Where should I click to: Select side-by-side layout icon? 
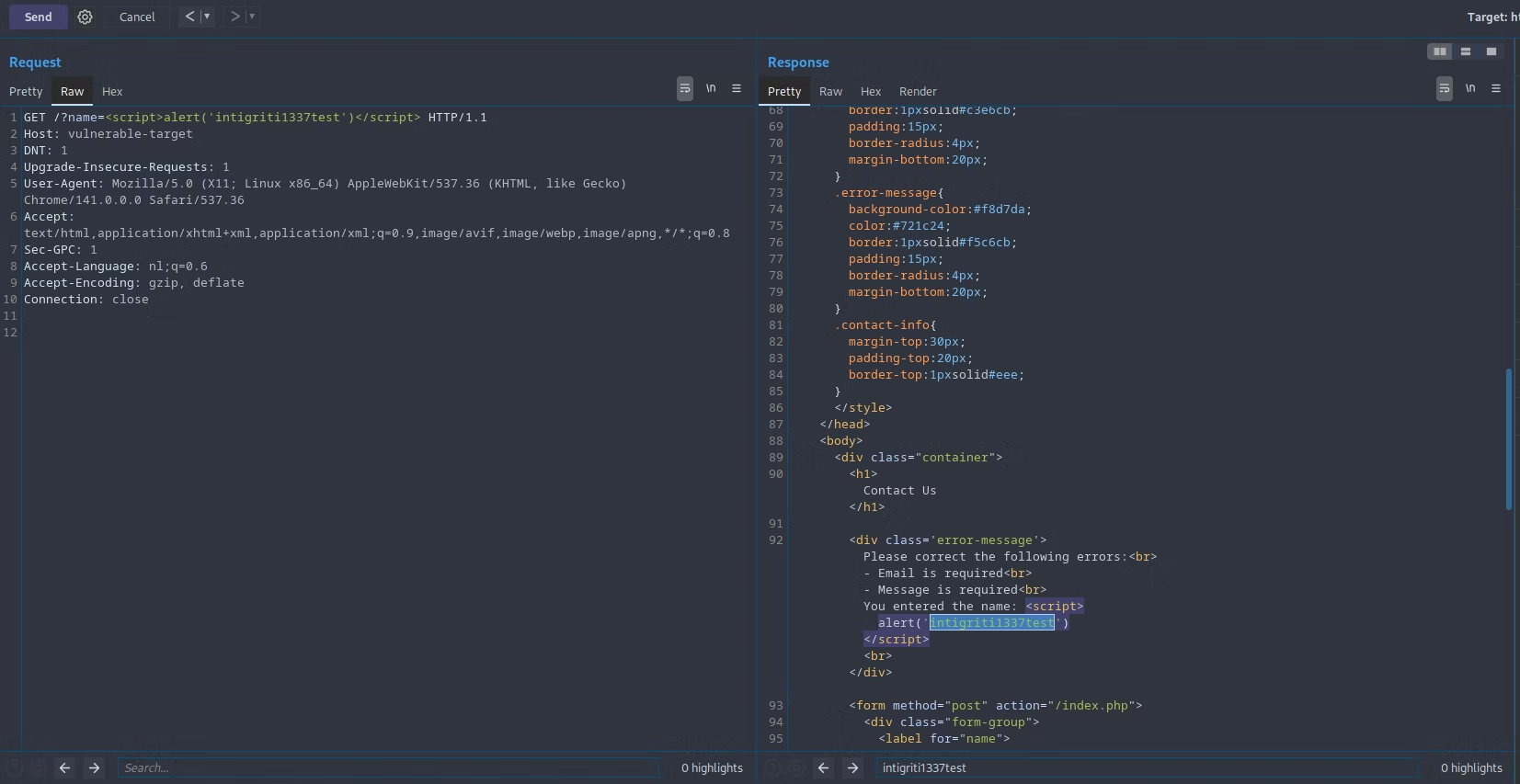pos(1439,51)
